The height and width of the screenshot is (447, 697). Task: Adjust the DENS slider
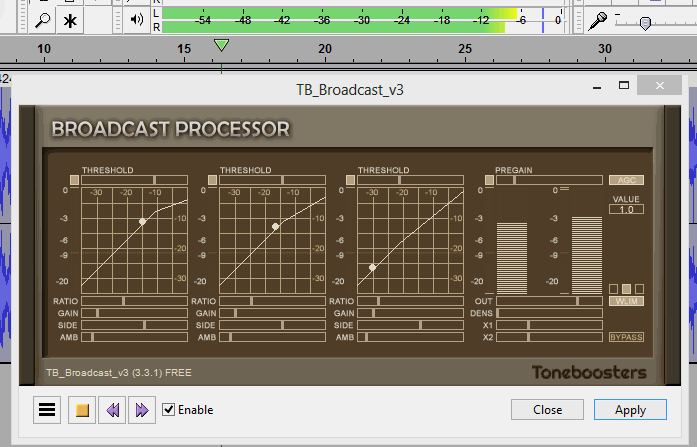(x=549, y=313)
